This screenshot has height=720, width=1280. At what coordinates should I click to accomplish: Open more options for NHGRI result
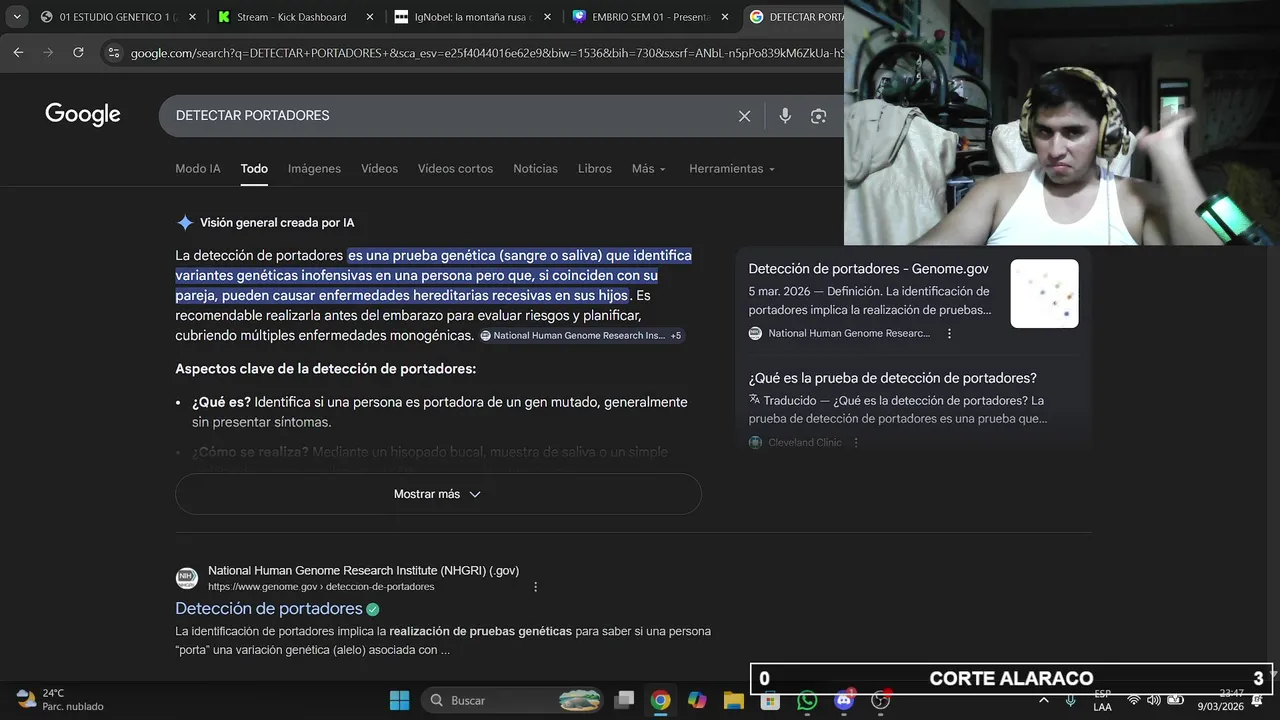(536, 587)
